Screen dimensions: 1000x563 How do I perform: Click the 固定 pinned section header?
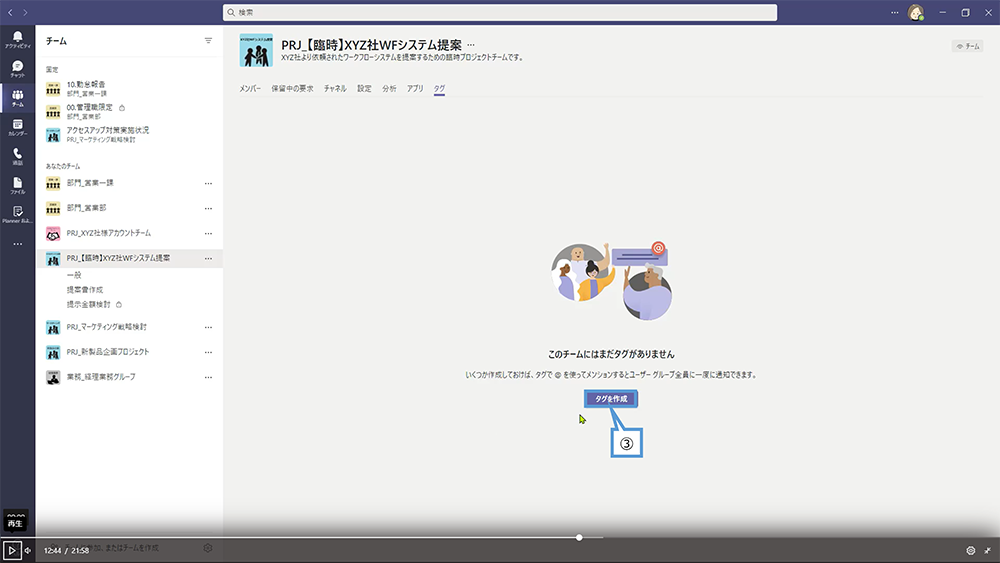coord(52,69)
